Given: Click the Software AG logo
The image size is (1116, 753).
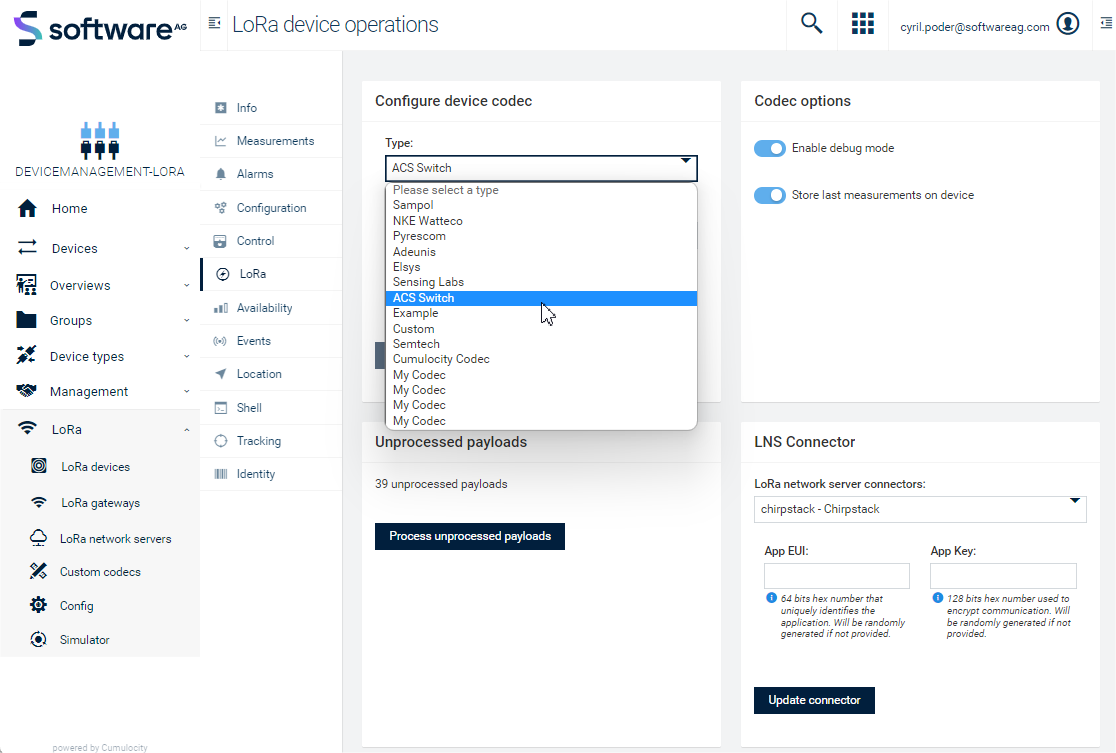Looking at the screenshot, I should [x=100, y=28].
